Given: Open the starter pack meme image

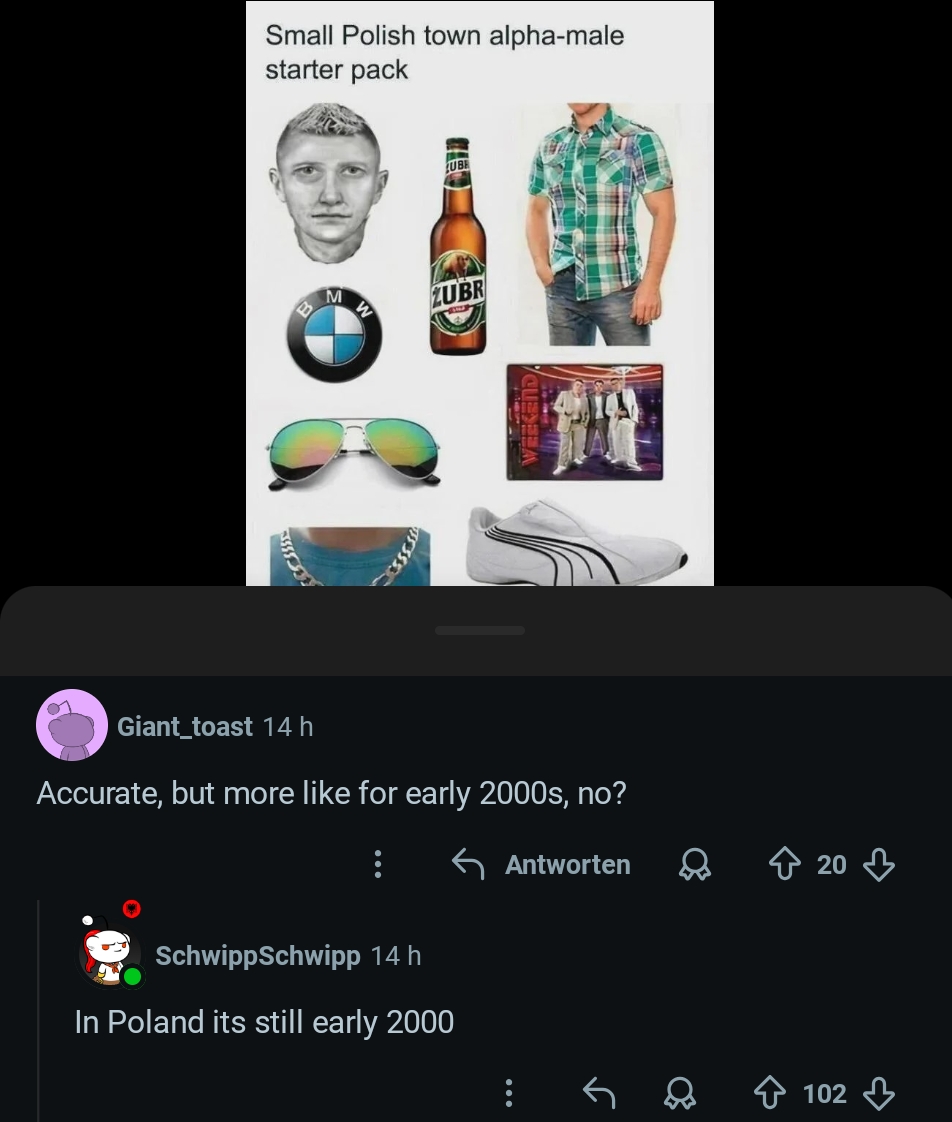Looking at the screenshot, I should (x=480, y=300).
